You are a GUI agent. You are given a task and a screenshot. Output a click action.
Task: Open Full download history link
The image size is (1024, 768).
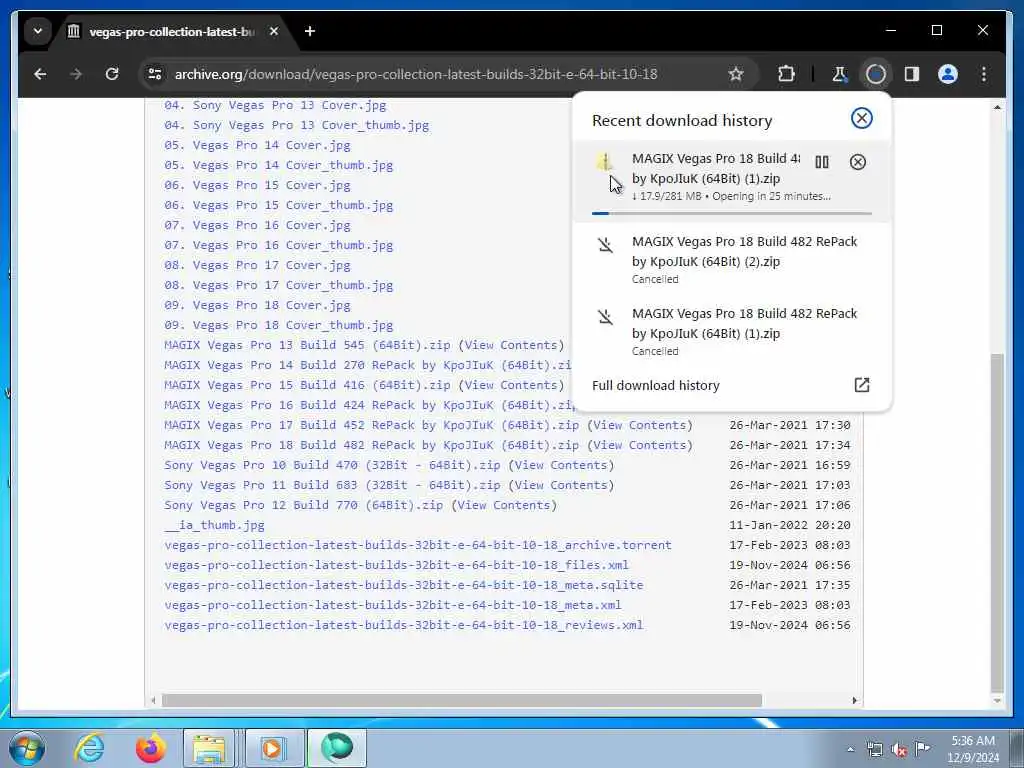click(x=656, y=385)
